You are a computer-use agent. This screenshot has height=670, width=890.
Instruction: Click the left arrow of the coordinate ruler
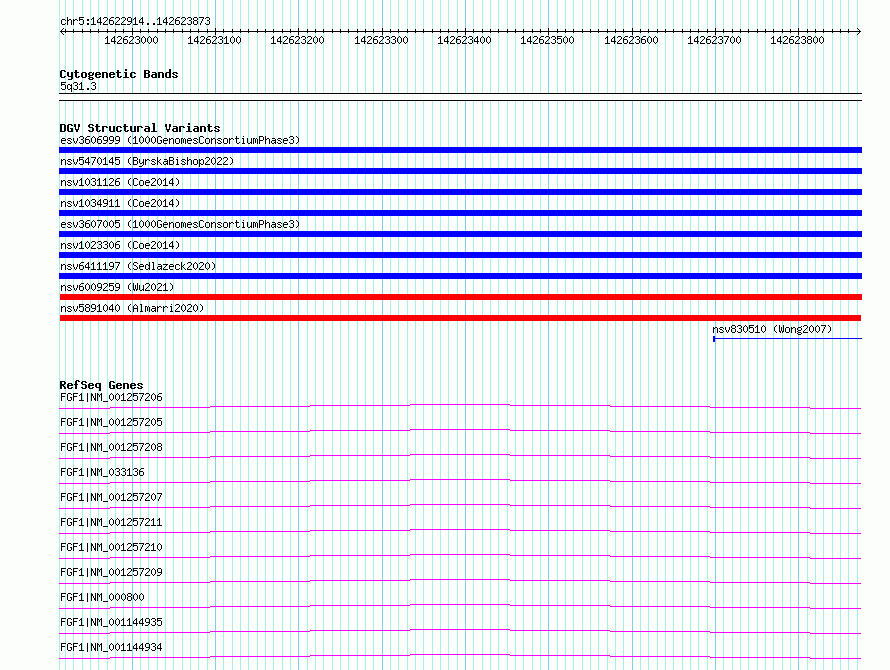click(x=62, y=31)
